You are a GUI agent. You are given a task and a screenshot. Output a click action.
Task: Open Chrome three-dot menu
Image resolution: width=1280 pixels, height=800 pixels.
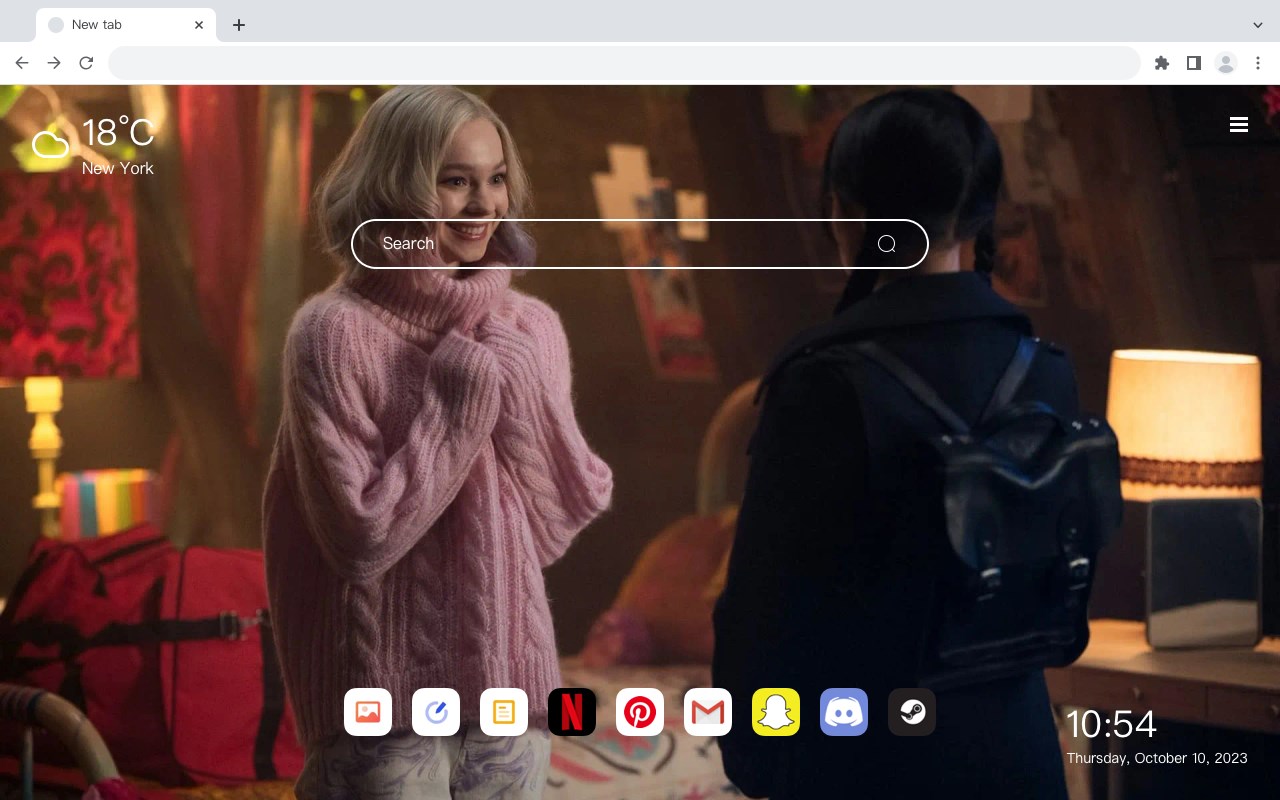1258,63
